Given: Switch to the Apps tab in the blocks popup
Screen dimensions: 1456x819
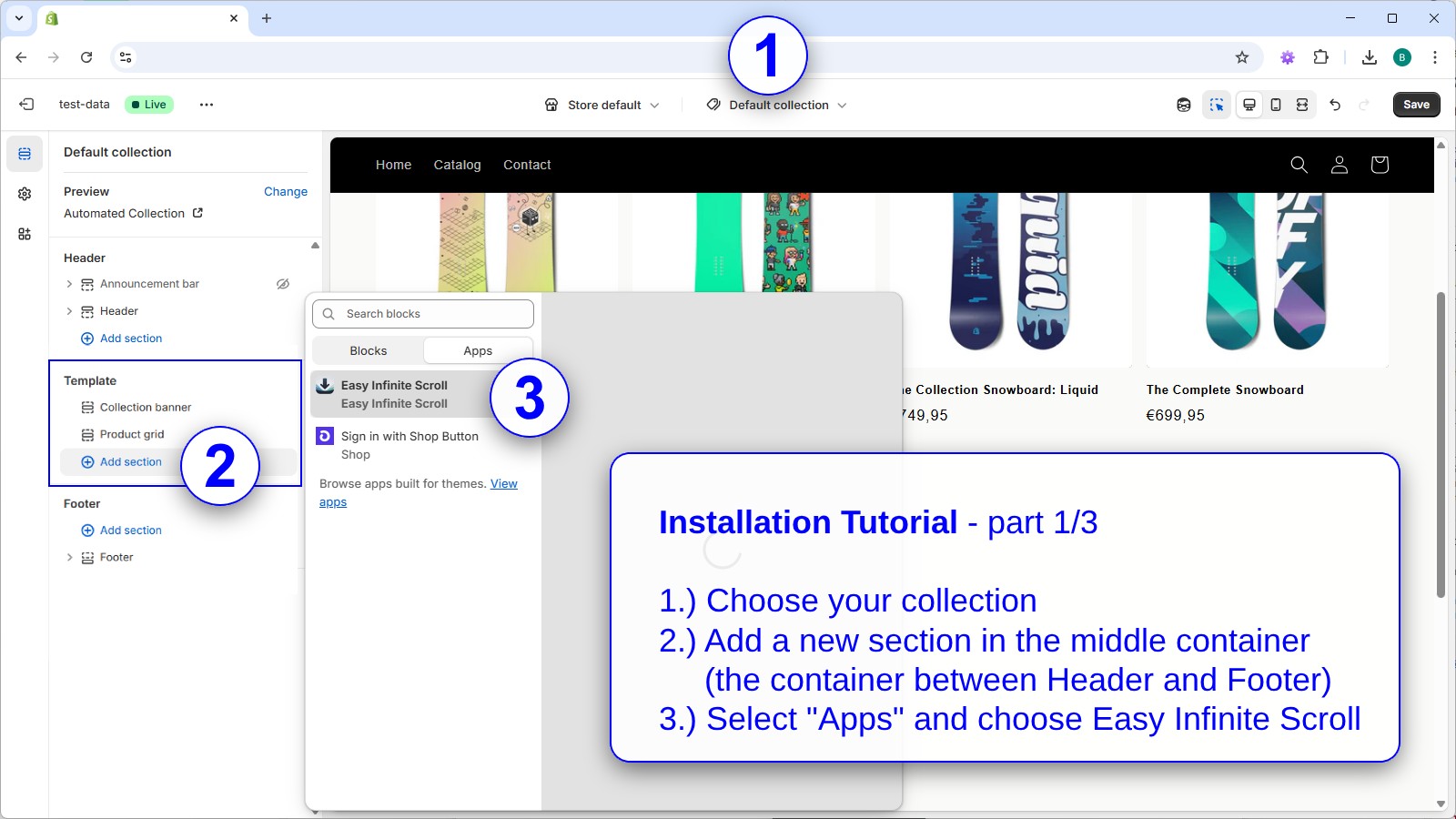Looking at the screenshot, I should (478, 350).
